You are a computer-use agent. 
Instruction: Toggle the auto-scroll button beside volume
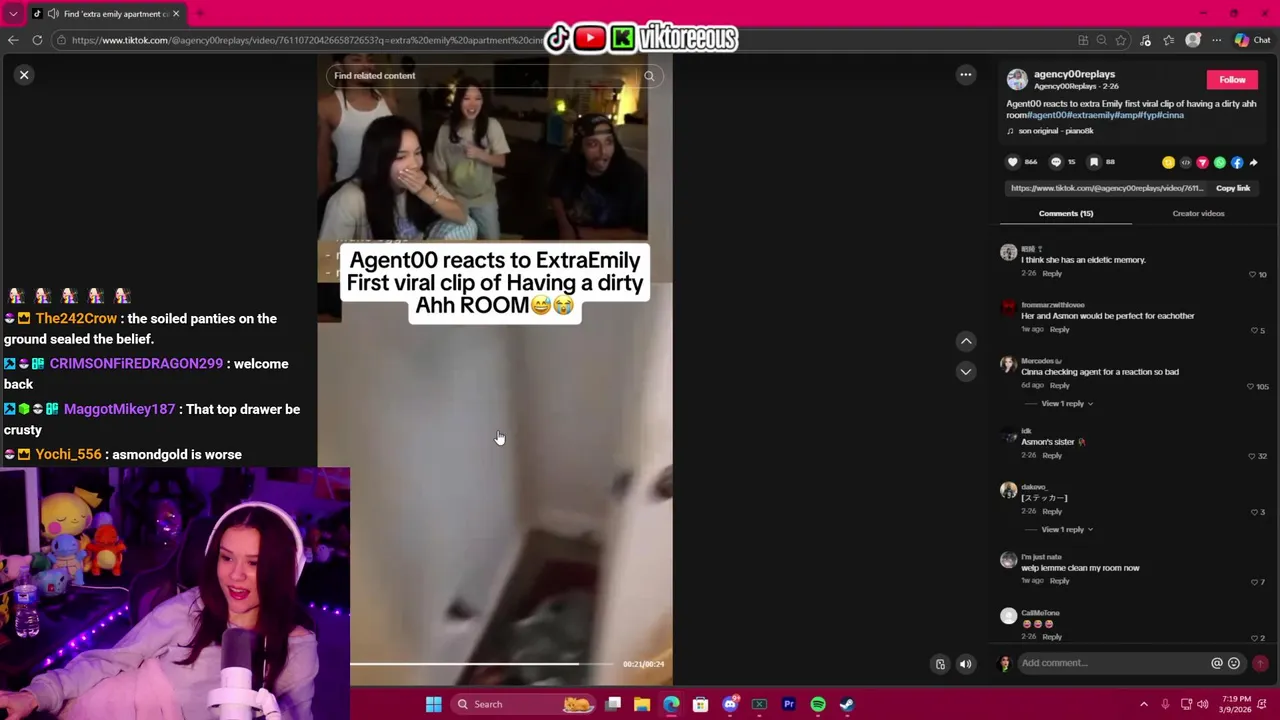(x=940, y=664)
